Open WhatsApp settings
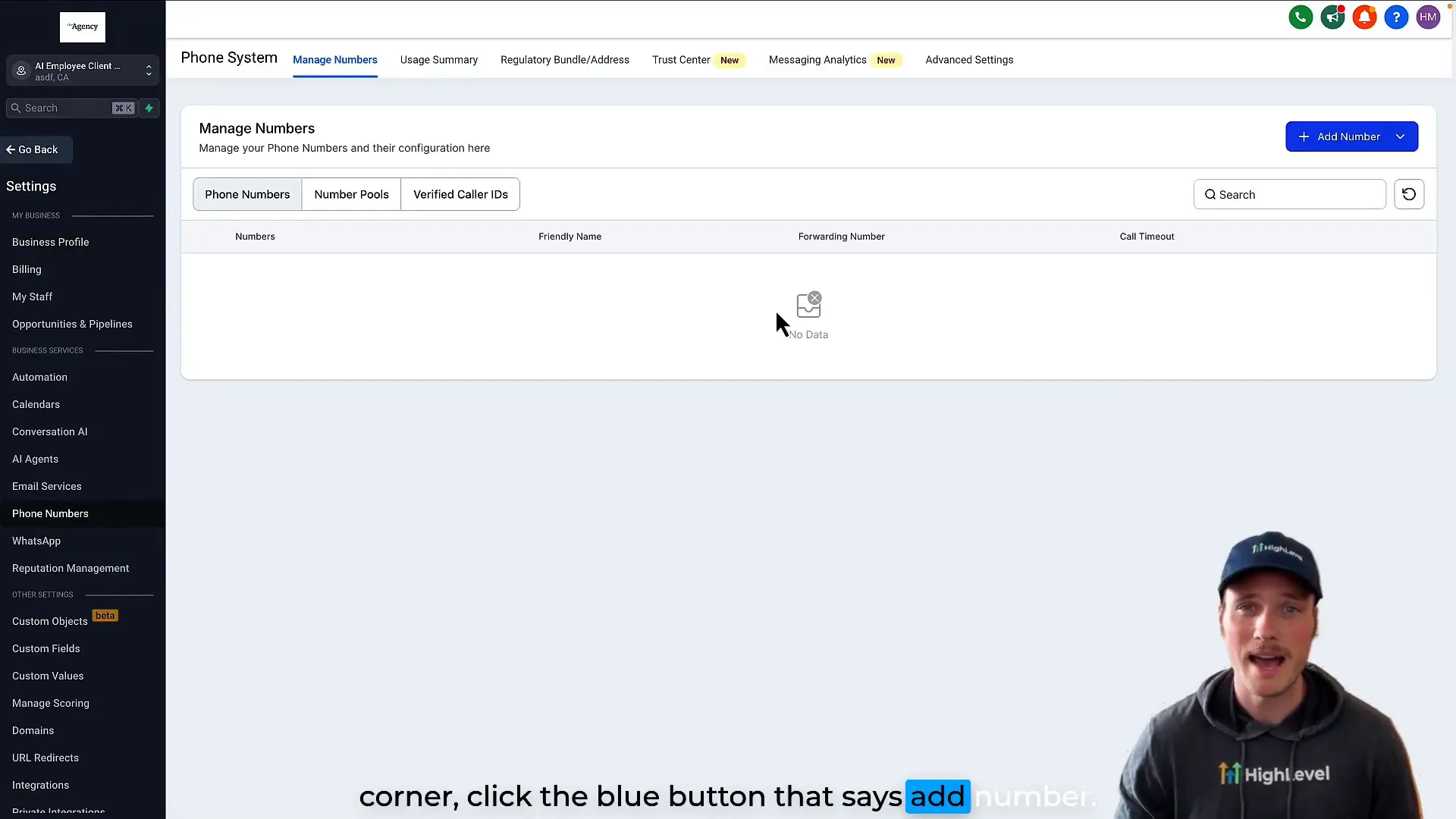The image size is (1456, 819). (36, 541)
